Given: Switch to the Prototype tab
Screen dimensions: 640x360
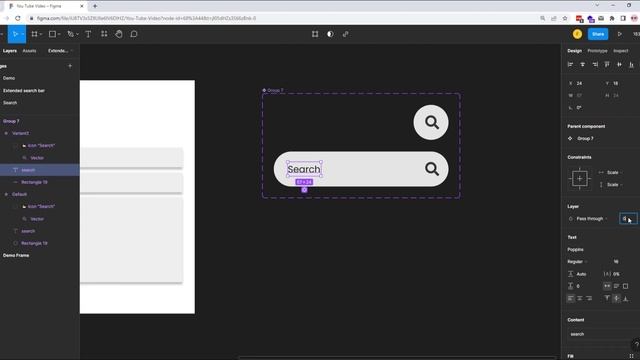Looking at the screenshot, I should (597, 51).
